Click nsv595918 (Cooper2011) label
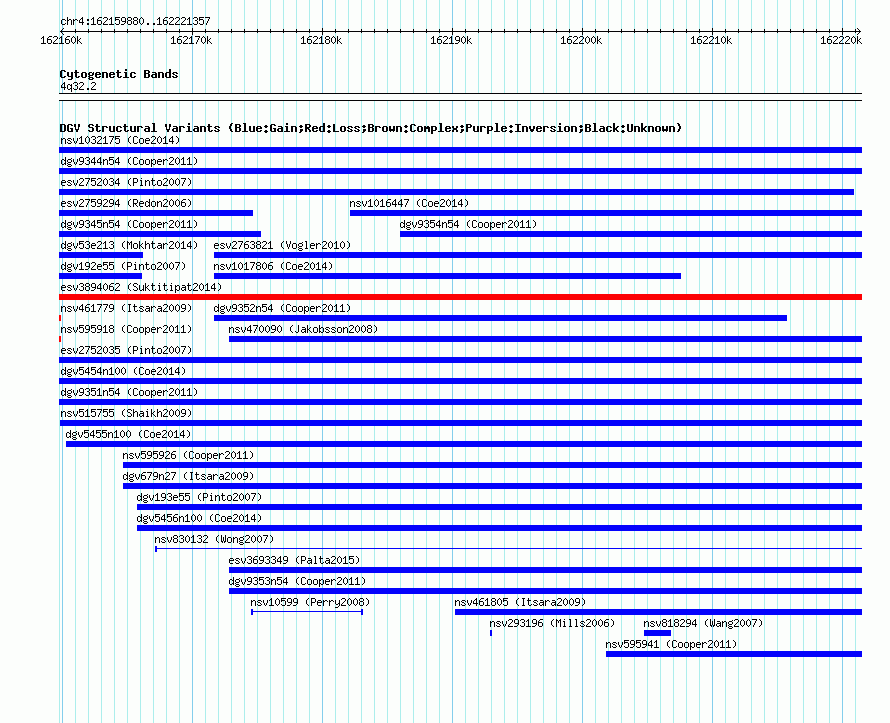 pos(126,329)
